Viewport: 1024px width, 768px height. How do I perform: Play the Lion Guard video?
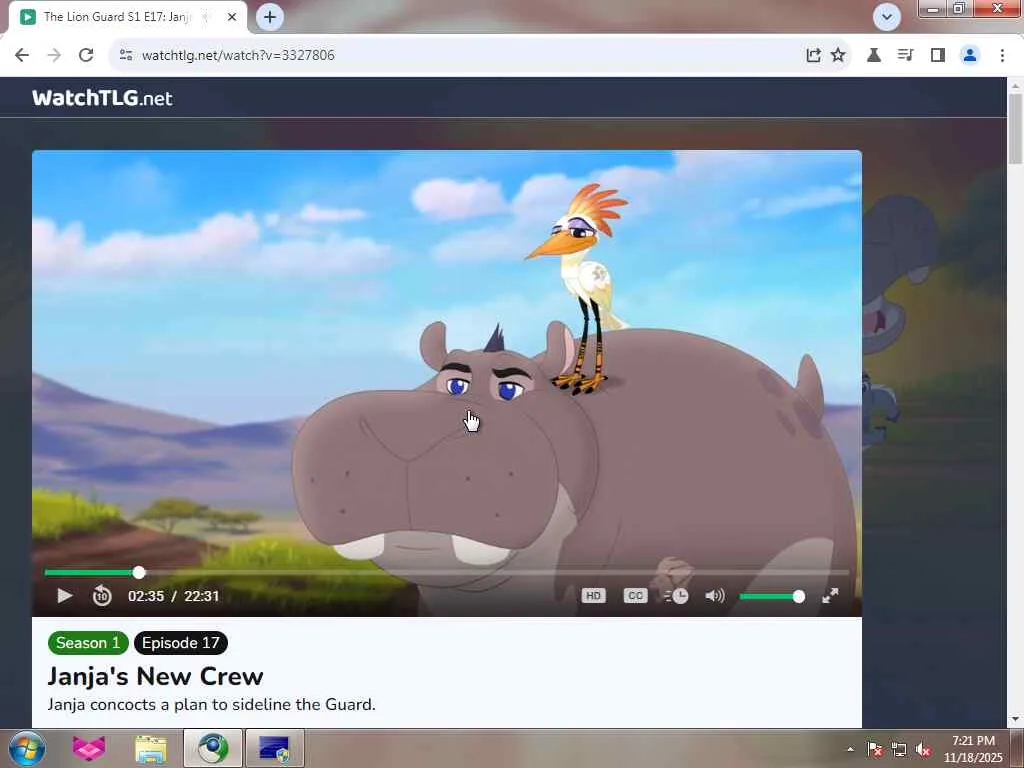(x=64, y=596)
